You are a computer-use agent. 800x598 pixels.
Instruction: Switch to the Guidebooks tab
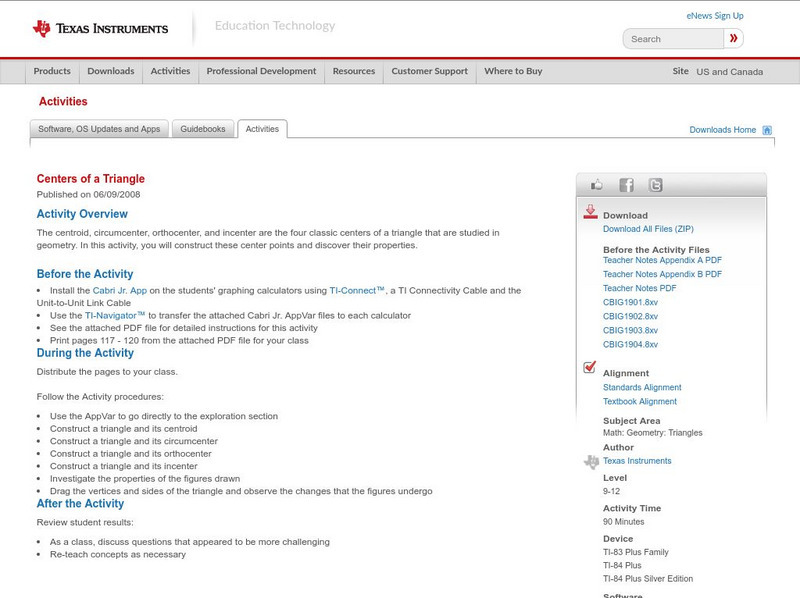coord(203,129)
